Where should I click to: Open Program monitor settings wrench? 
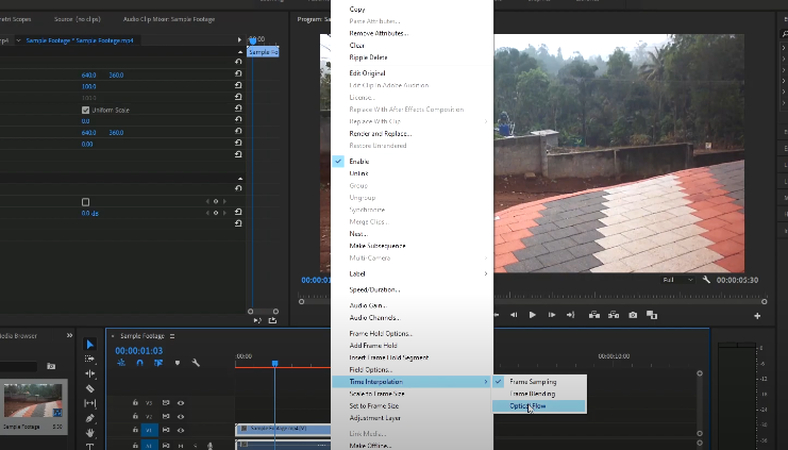tap(706, 280)
